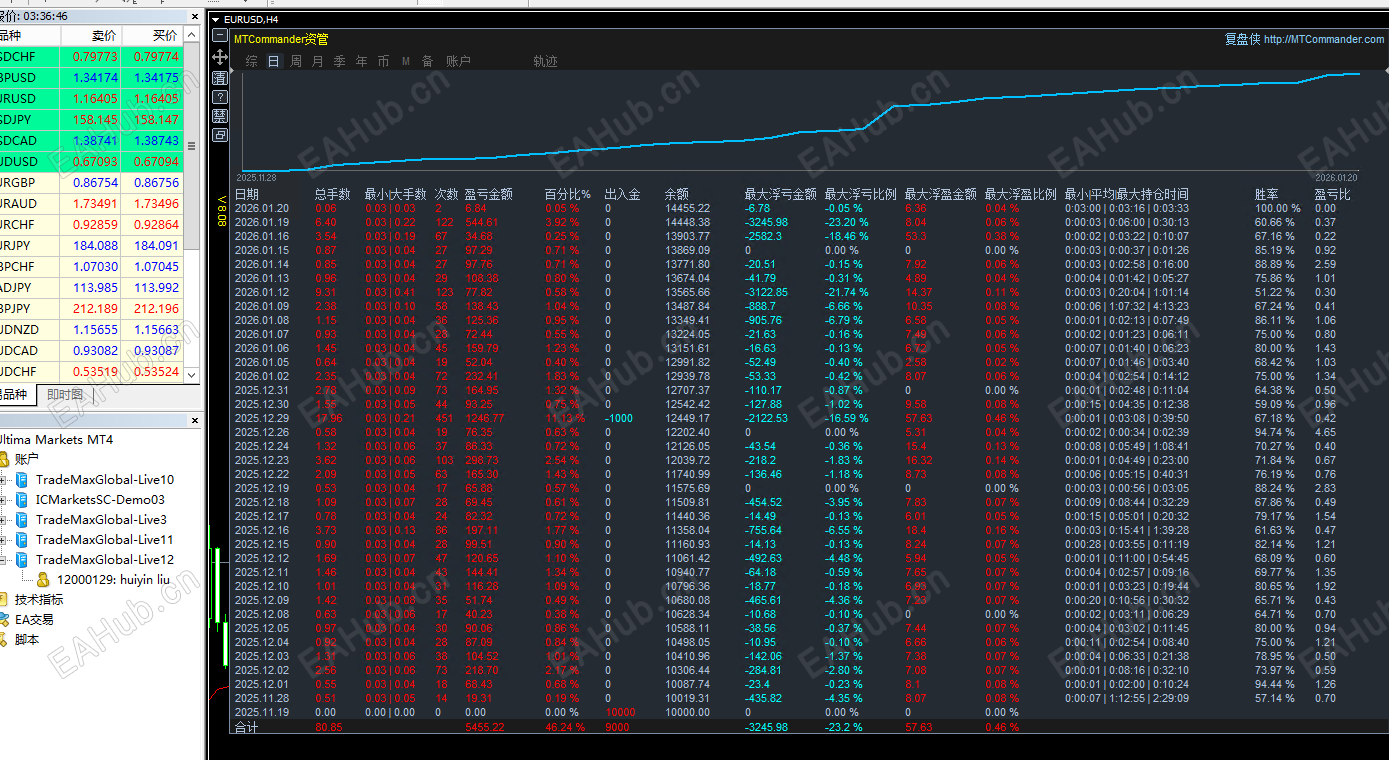Switch statistics to 周 weekly view
This screenshot has height=760, width=1389.
pos(296,61)
